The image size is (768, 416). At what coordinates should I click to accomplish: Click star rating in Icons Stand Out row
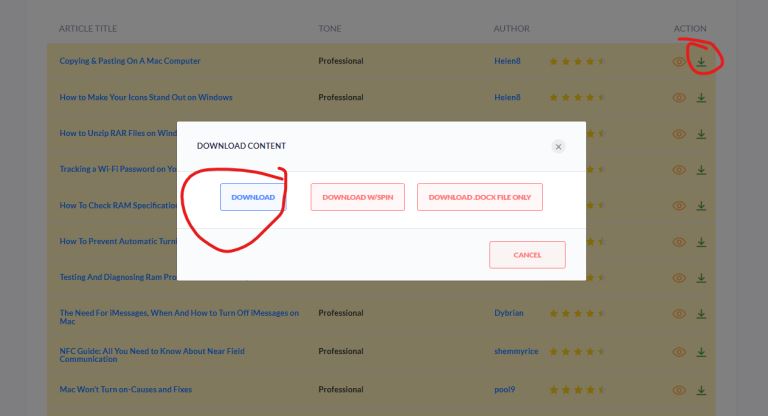pos(576,98)
